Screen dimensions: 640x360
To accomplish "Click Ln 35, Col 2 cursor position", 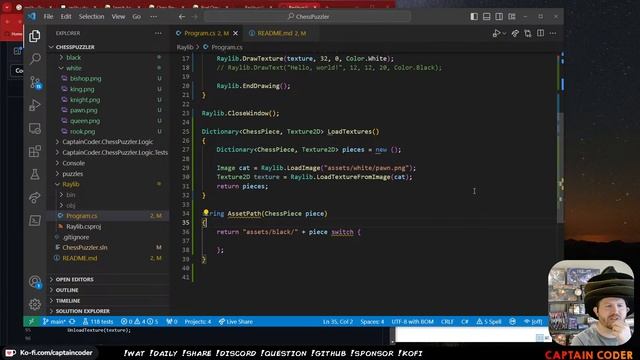I will [x=338, y=322].
